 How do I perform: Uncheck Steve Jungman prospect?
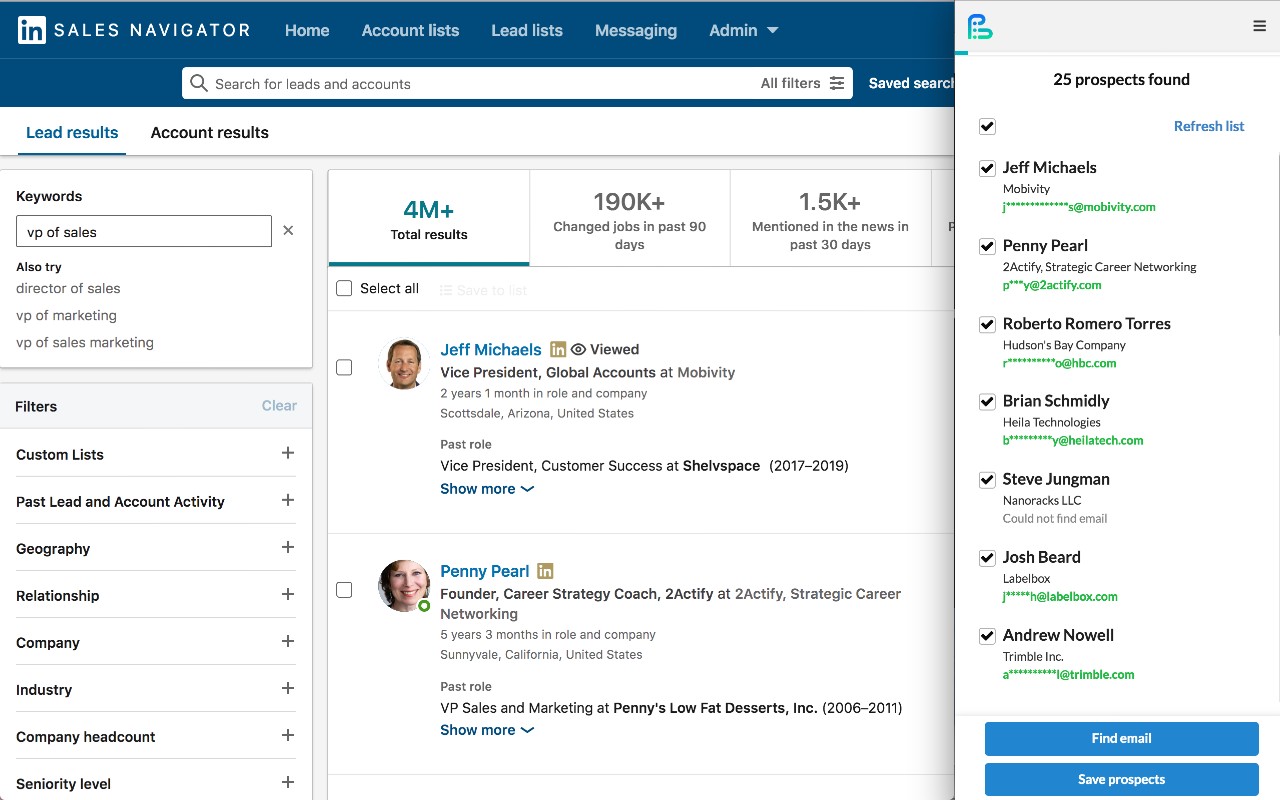[x=987, y=480]
